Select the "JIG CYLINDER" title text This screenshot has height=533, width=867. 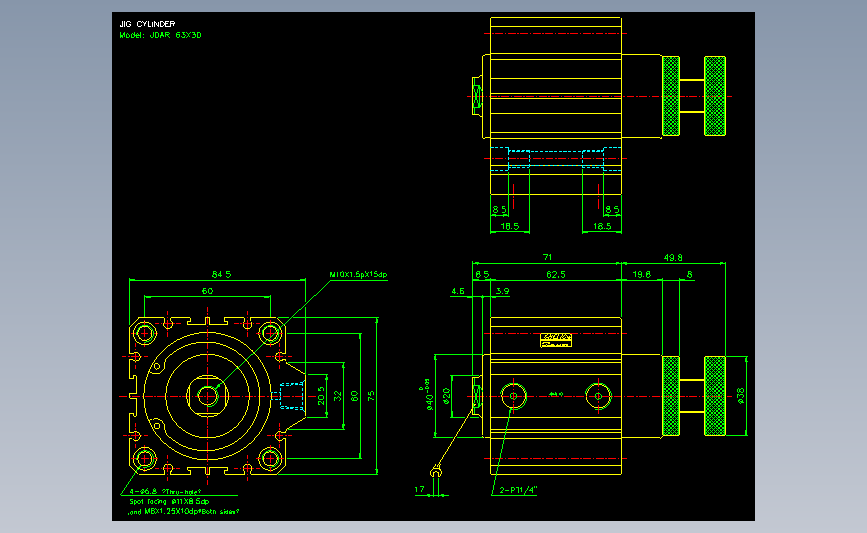click(147, 24)
